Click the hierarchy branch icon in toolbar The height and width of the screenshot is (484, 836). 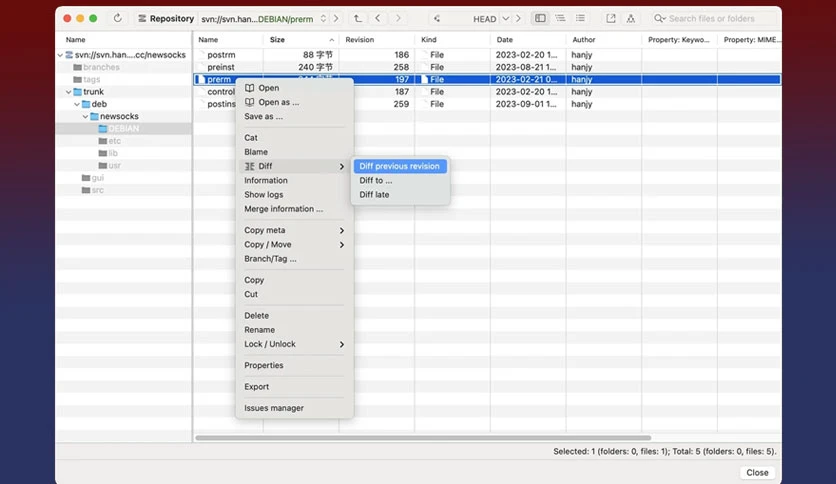(x=631, y=19)
